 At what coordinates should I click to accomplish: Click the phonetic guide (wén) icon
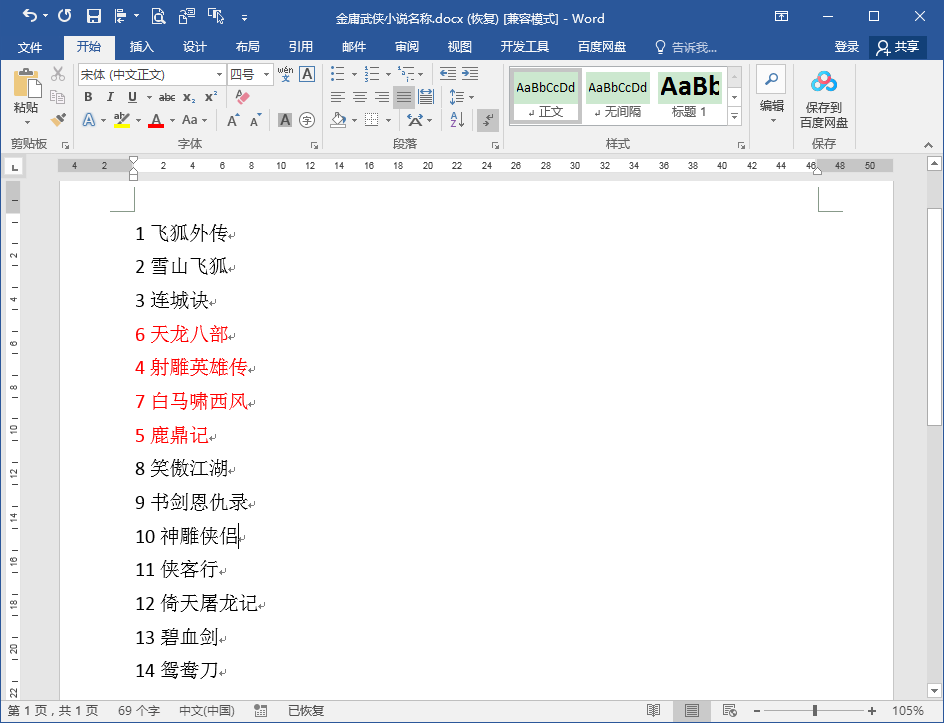285,74
